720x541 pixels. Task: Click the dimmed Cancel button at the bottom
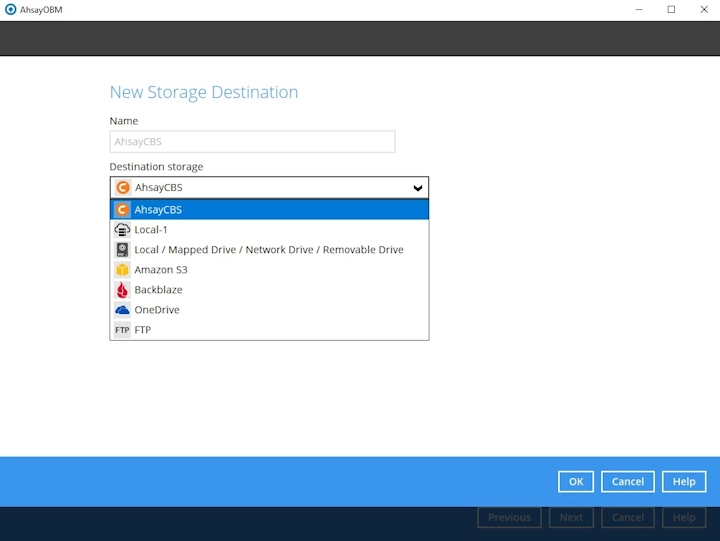pos(628,518)
